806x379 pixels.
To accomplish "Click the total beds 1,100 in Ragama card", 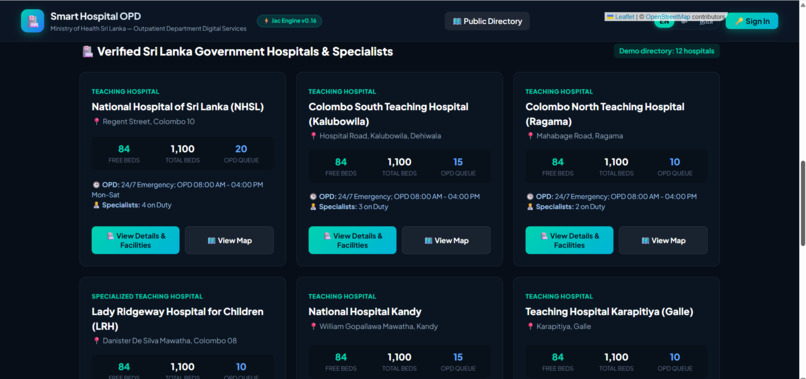I will [616, 162].
